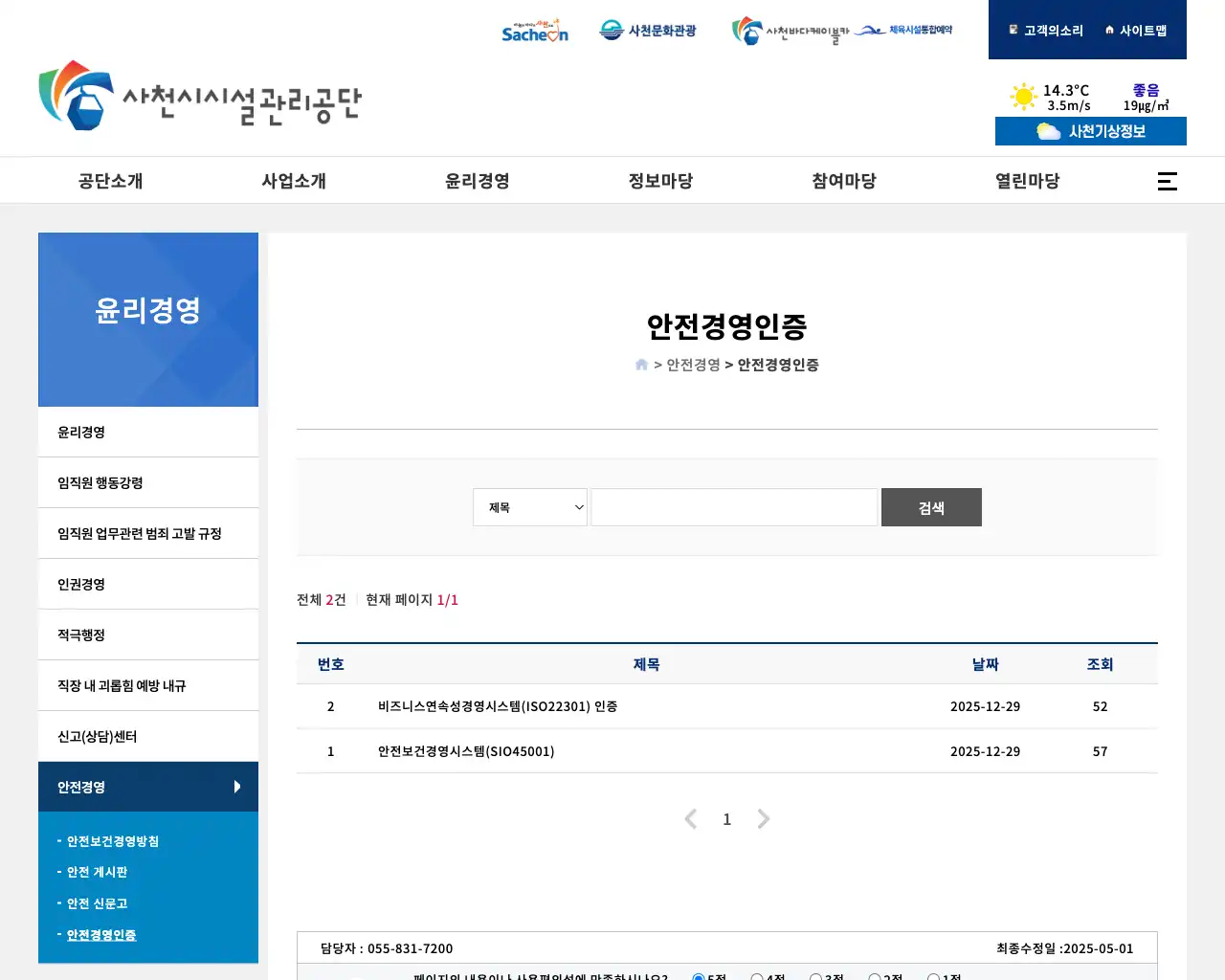Click view count 52

[x=1101, y=706]
